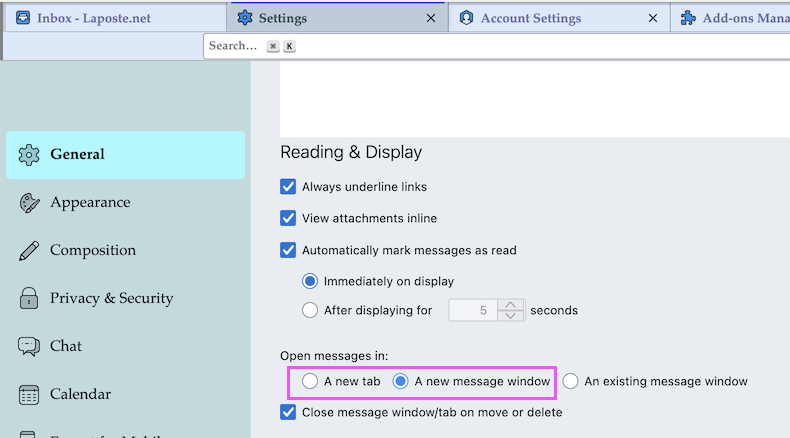
Task: Click the Privacy padlock icon
Action: tap(29, 298)
